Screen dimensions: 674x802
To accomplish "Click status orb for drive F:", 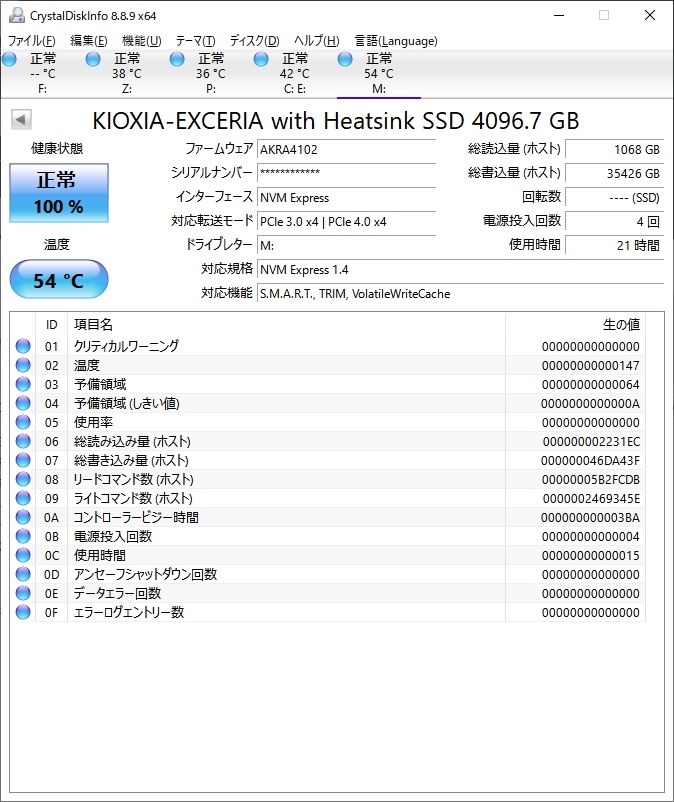I will tap(10, 59).
